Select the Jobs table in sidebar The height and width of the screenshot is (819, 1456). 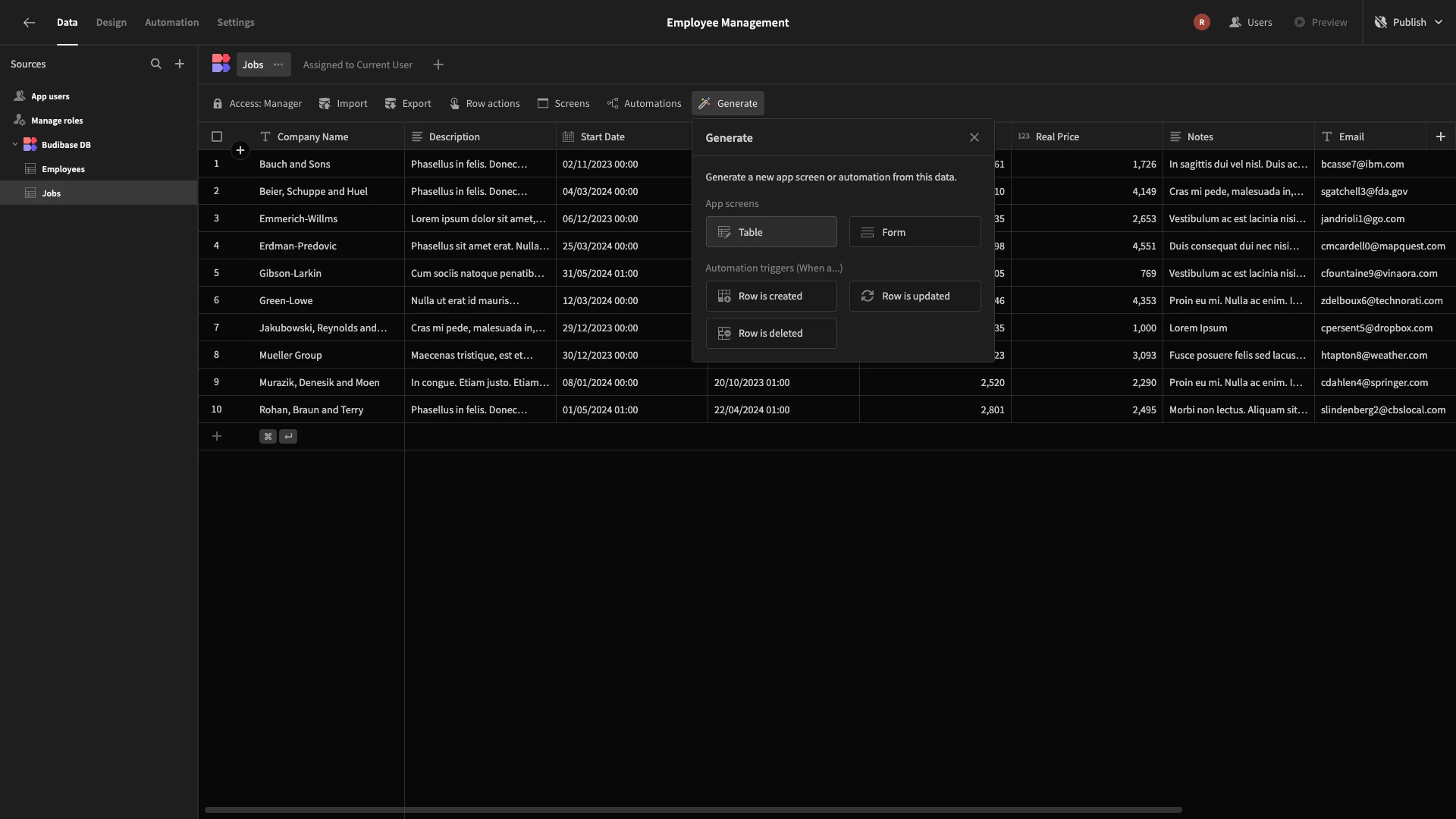pyautogui.click(x=99, y=193)
